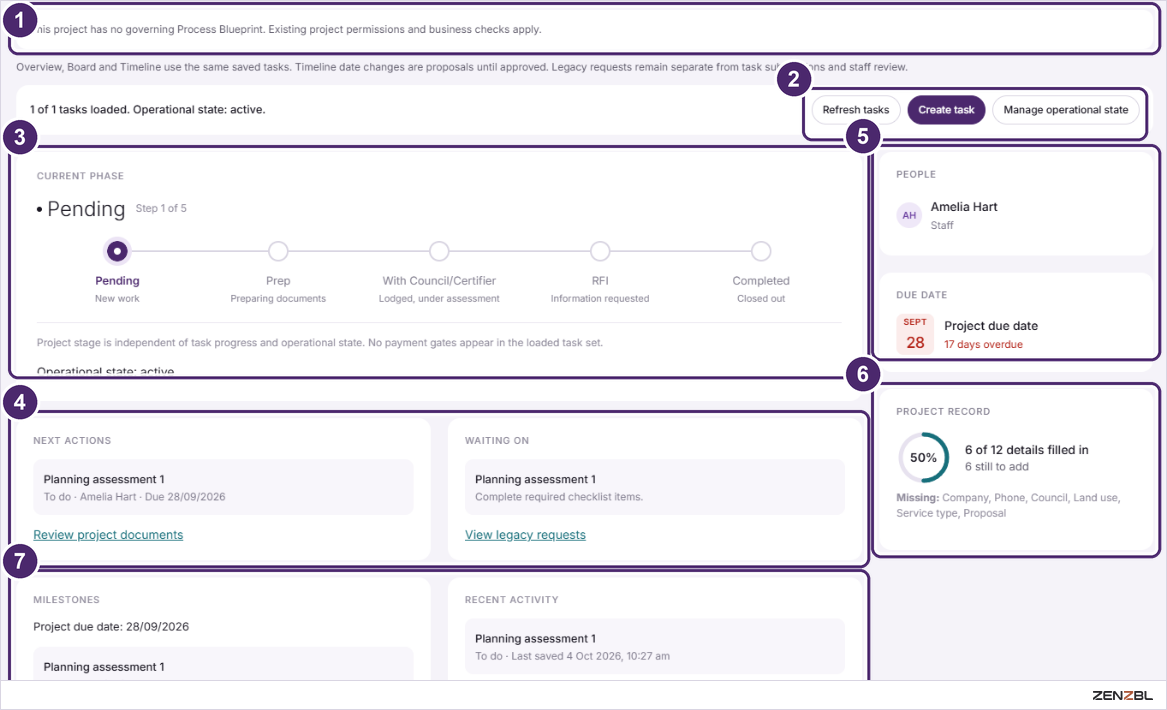This screenshot has height=710, width=1167.
Task: Click the Refresh tasks button
Action: [x=855, y=109]
